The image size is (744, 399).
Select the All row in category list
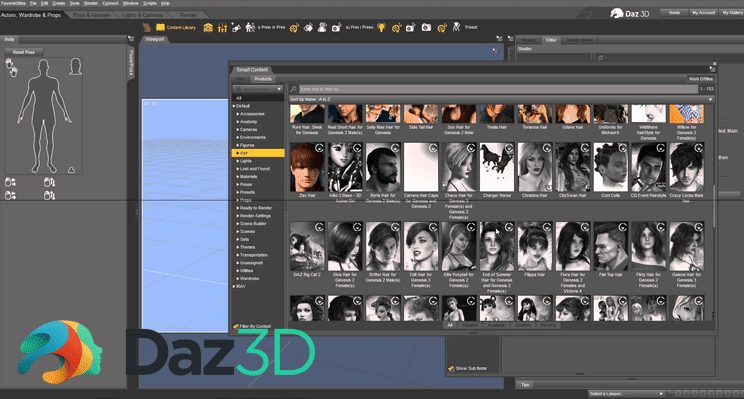click(x=258, y=98)
